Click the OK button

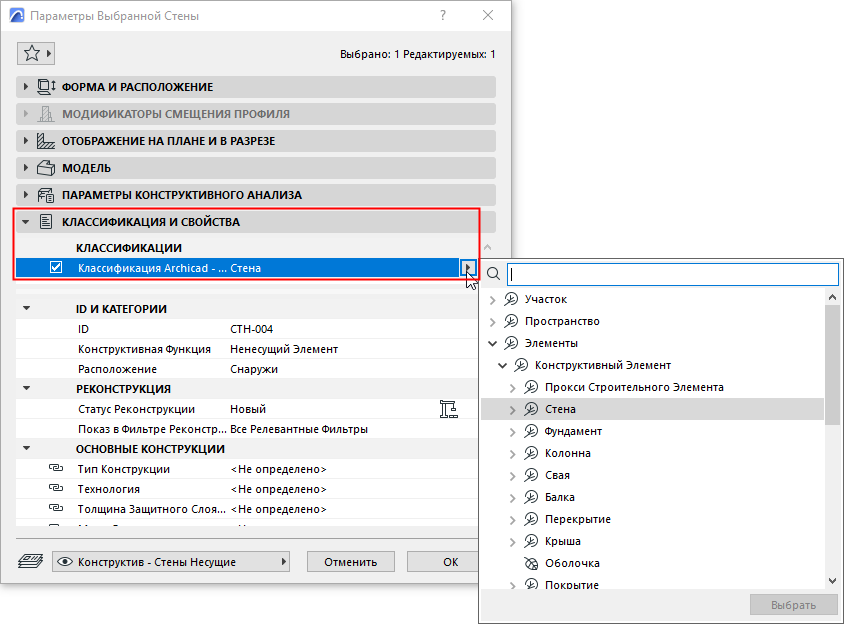coord(442,562)
